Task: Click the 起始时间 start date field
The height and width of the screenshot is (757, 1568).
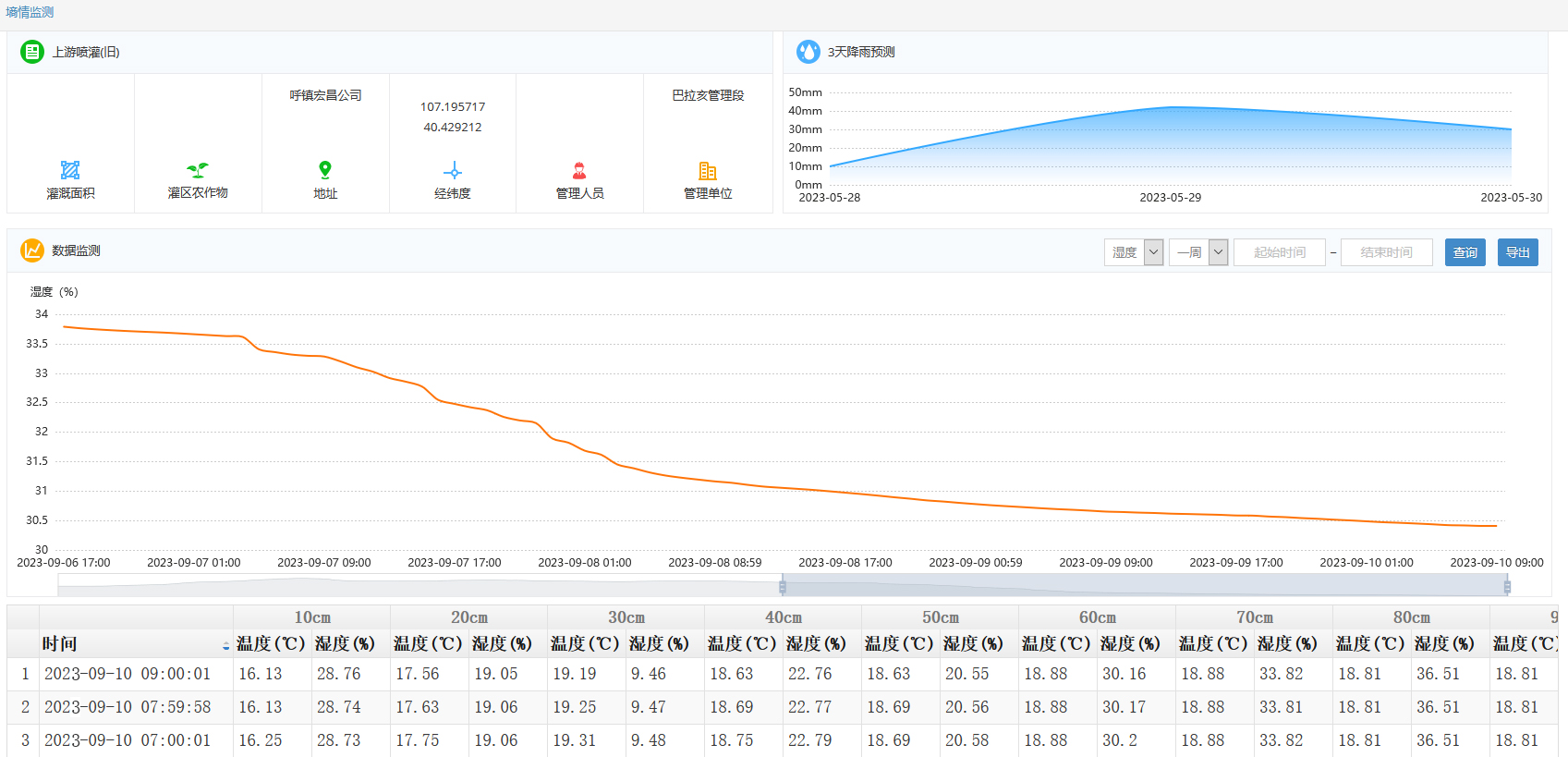Action: pos(1280,252)
